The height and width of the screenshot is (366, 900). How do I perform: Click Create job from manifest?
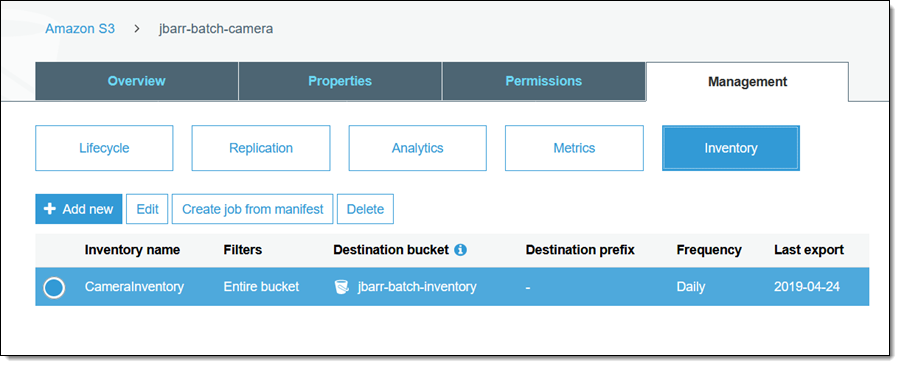tap(253, 209)
